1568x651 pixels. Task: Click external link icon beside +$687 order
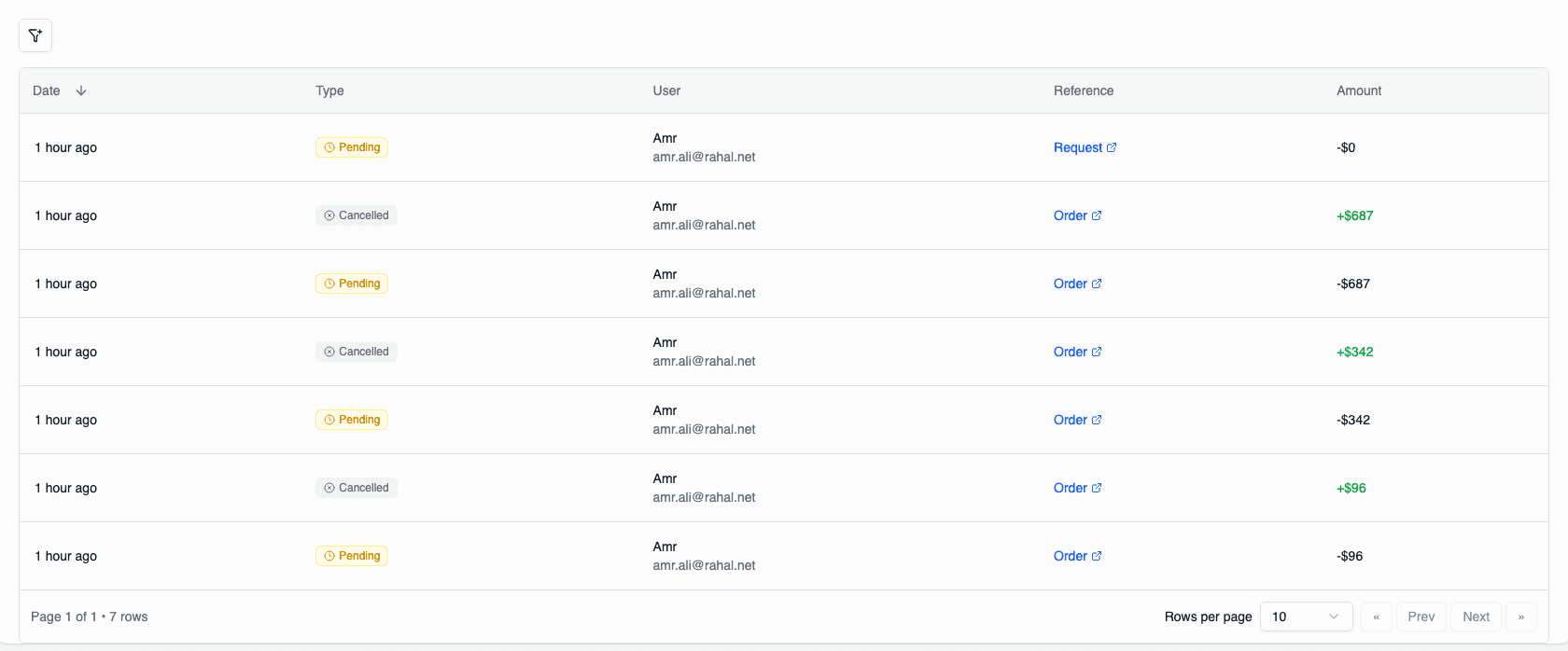[1097, 215]
